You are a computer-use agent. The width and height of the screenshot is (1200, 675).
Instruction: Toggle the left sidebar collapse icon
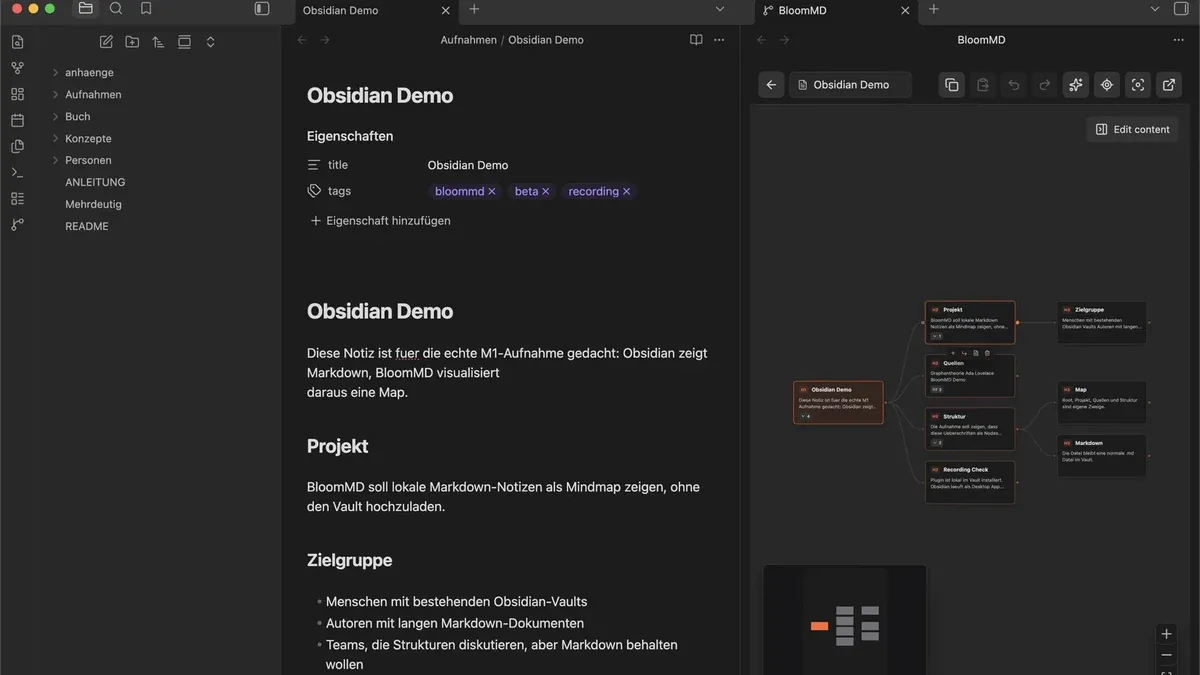(262, 8)
